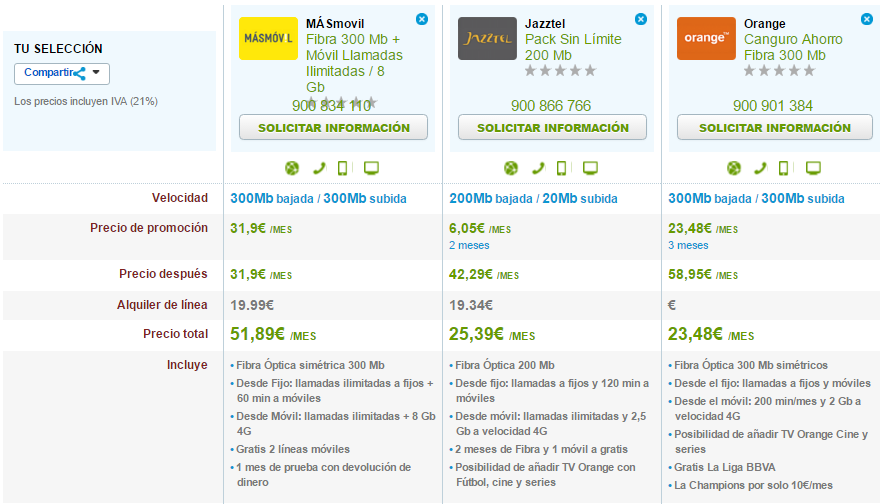
Task: Request information for the Jazztel plan
Action: click(x=552, y=128)
